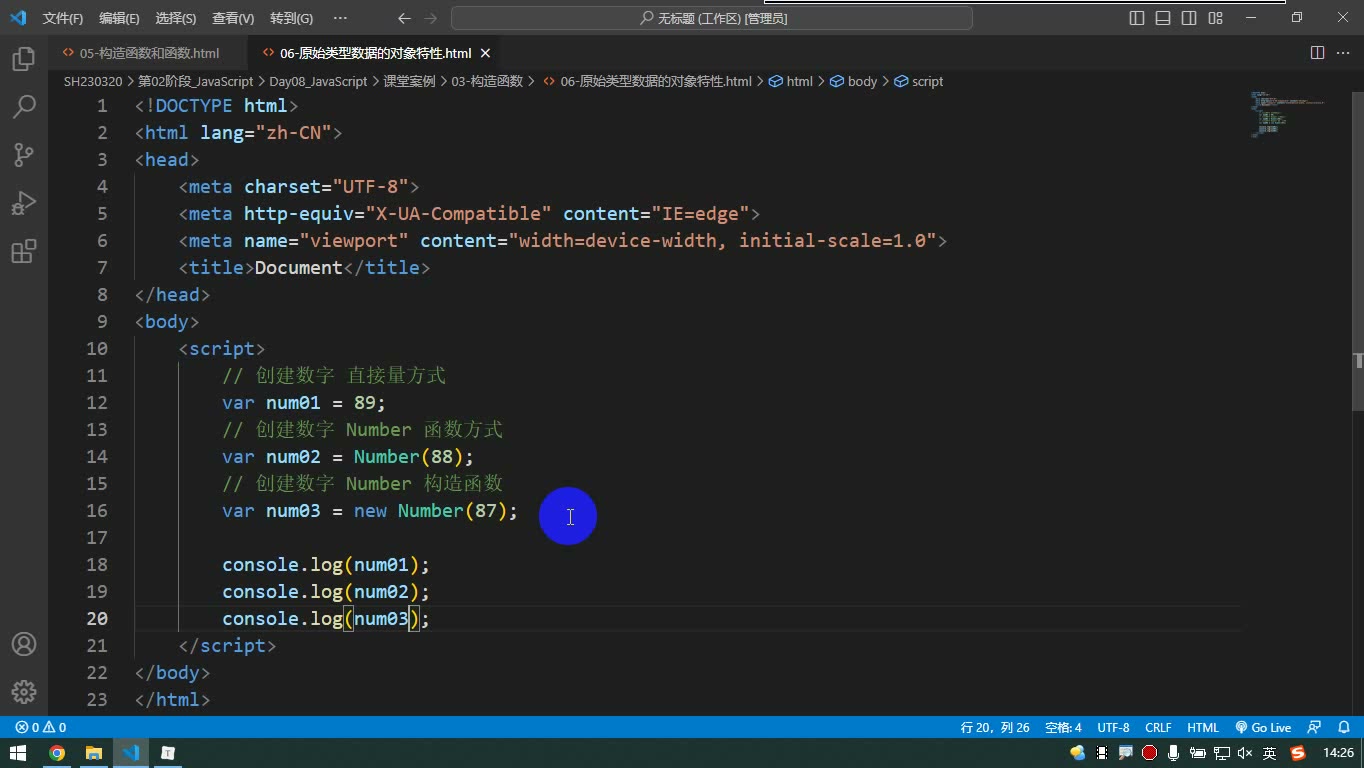
Task: Toggle the secondary side bar layout
Action: (1189, 18)
